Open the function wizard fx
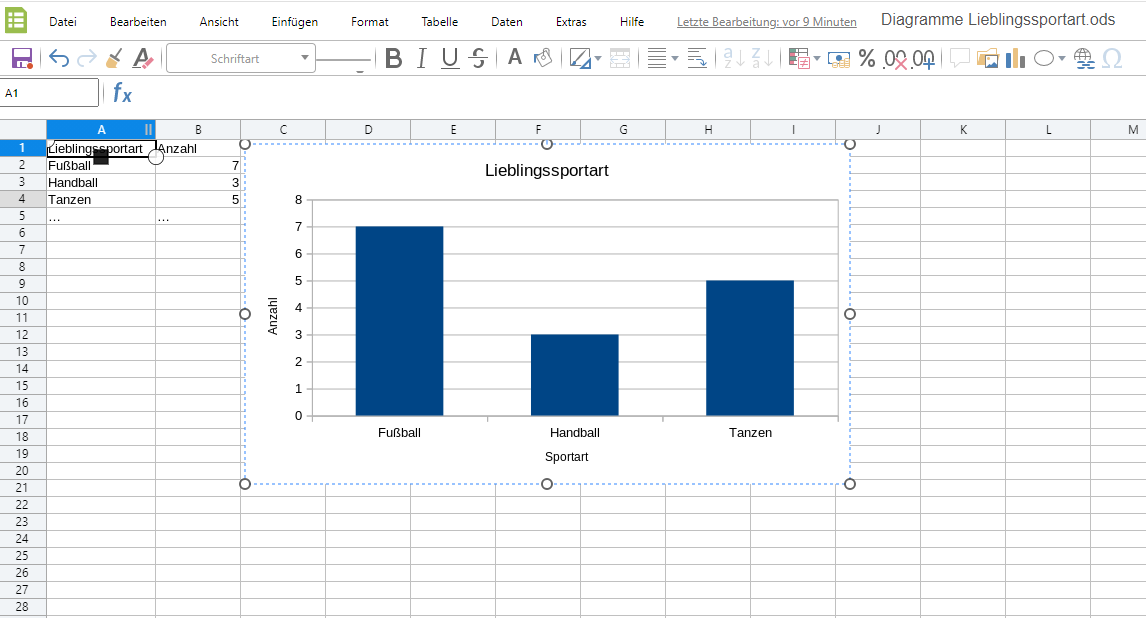The width and height of the screenshot is (1146, 618). click(x=122, y=93)
